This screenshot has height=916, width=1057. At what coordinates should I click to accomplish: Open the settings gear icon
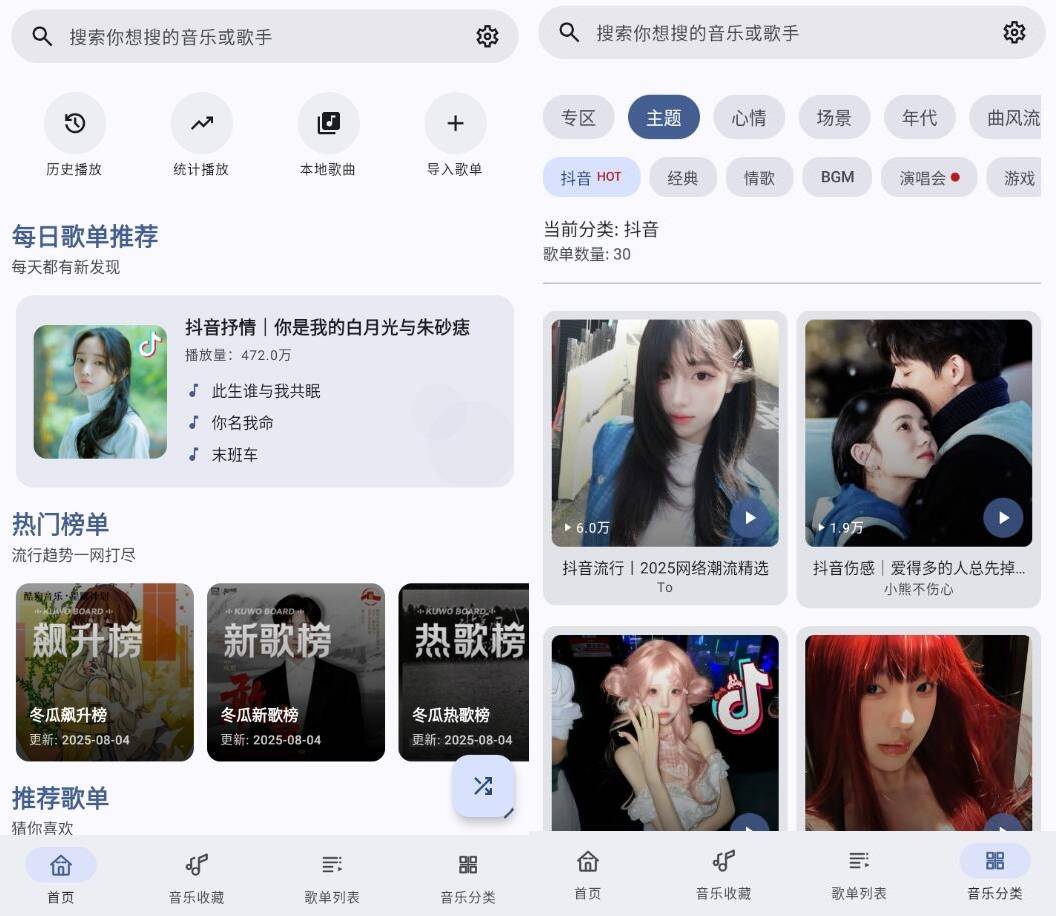click(487, 36)
